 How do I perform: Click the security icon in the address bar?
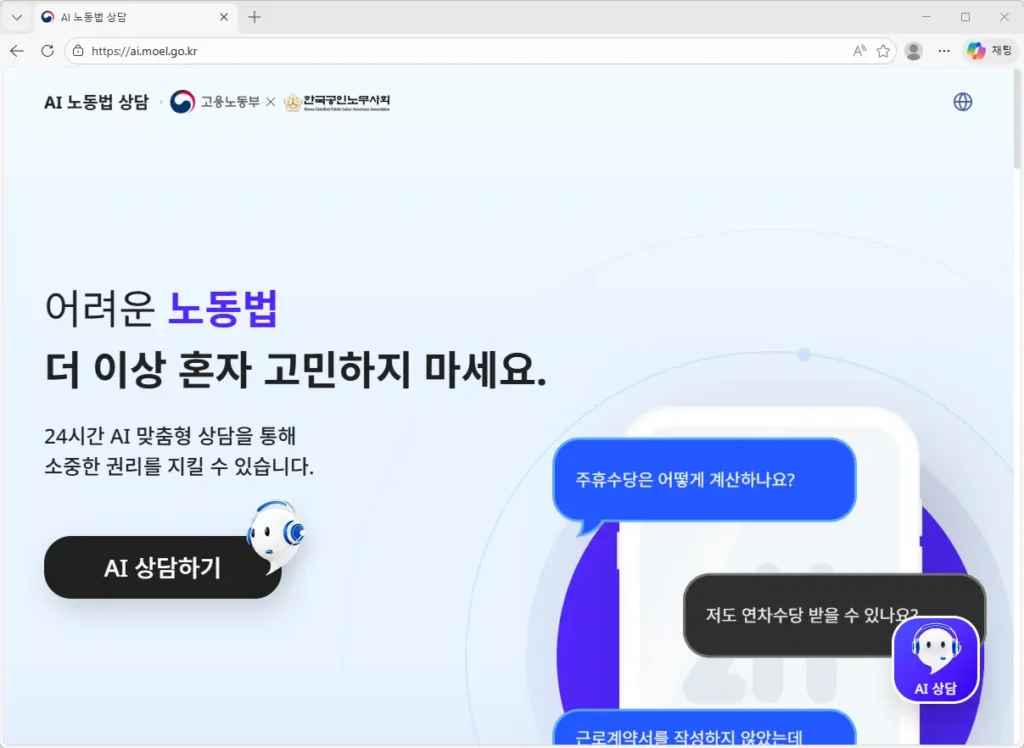(76, 51)
